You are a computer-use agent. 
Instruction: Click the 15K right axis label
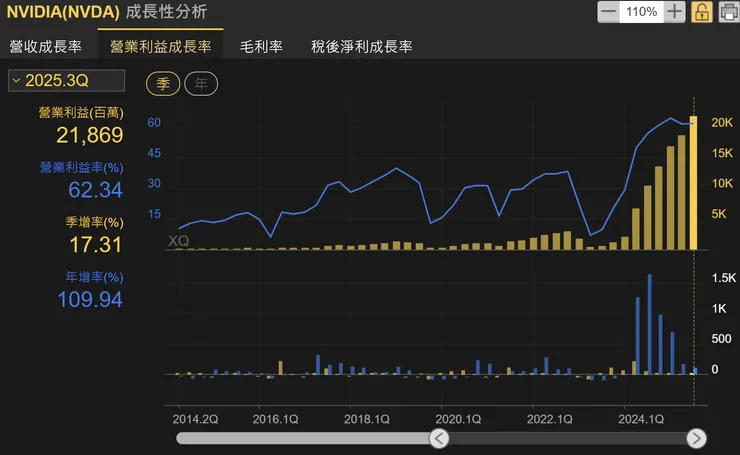point(722,153)
